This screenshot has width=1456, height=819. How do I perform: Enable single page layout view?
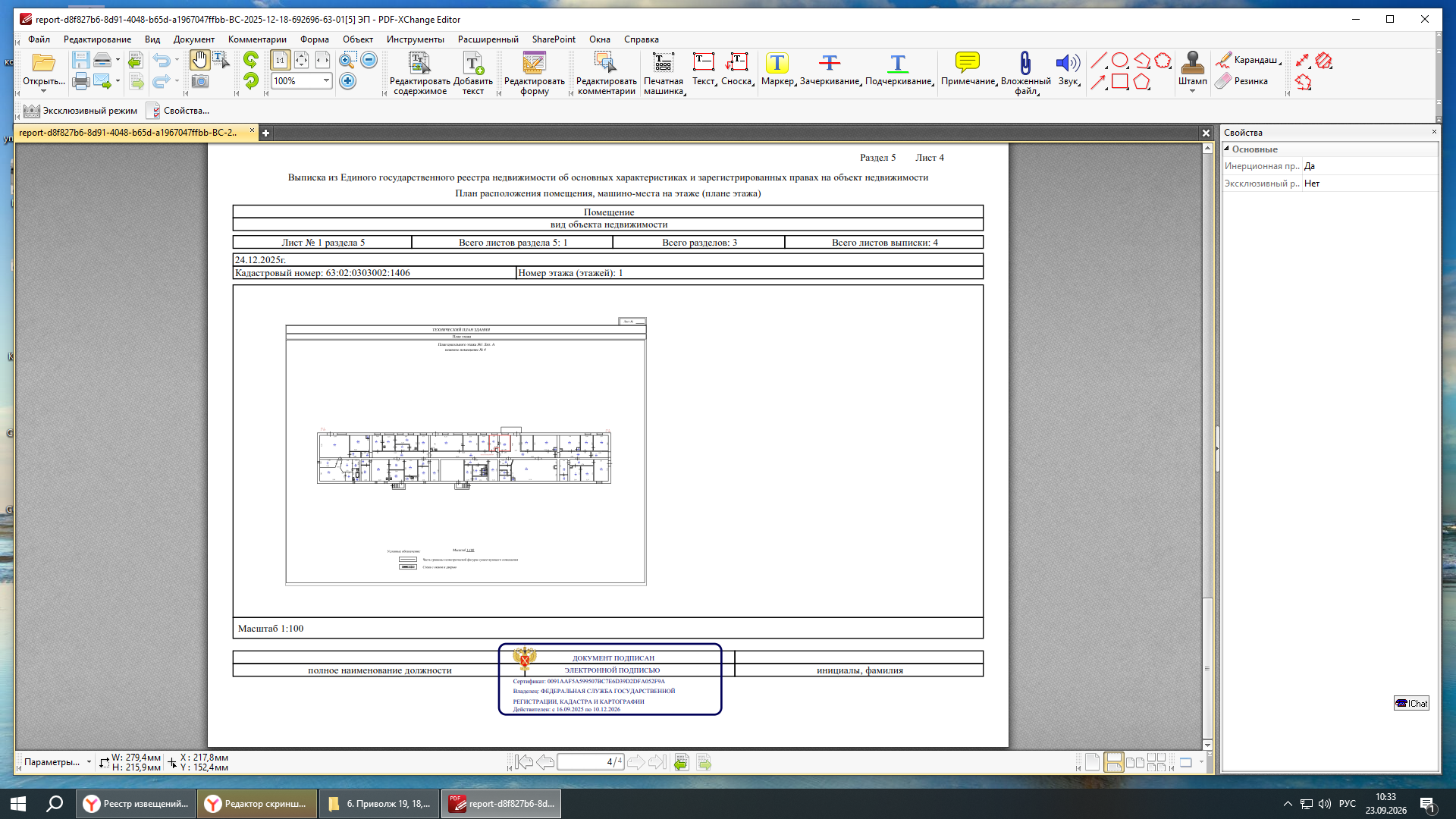click(x=1092, y=762)
